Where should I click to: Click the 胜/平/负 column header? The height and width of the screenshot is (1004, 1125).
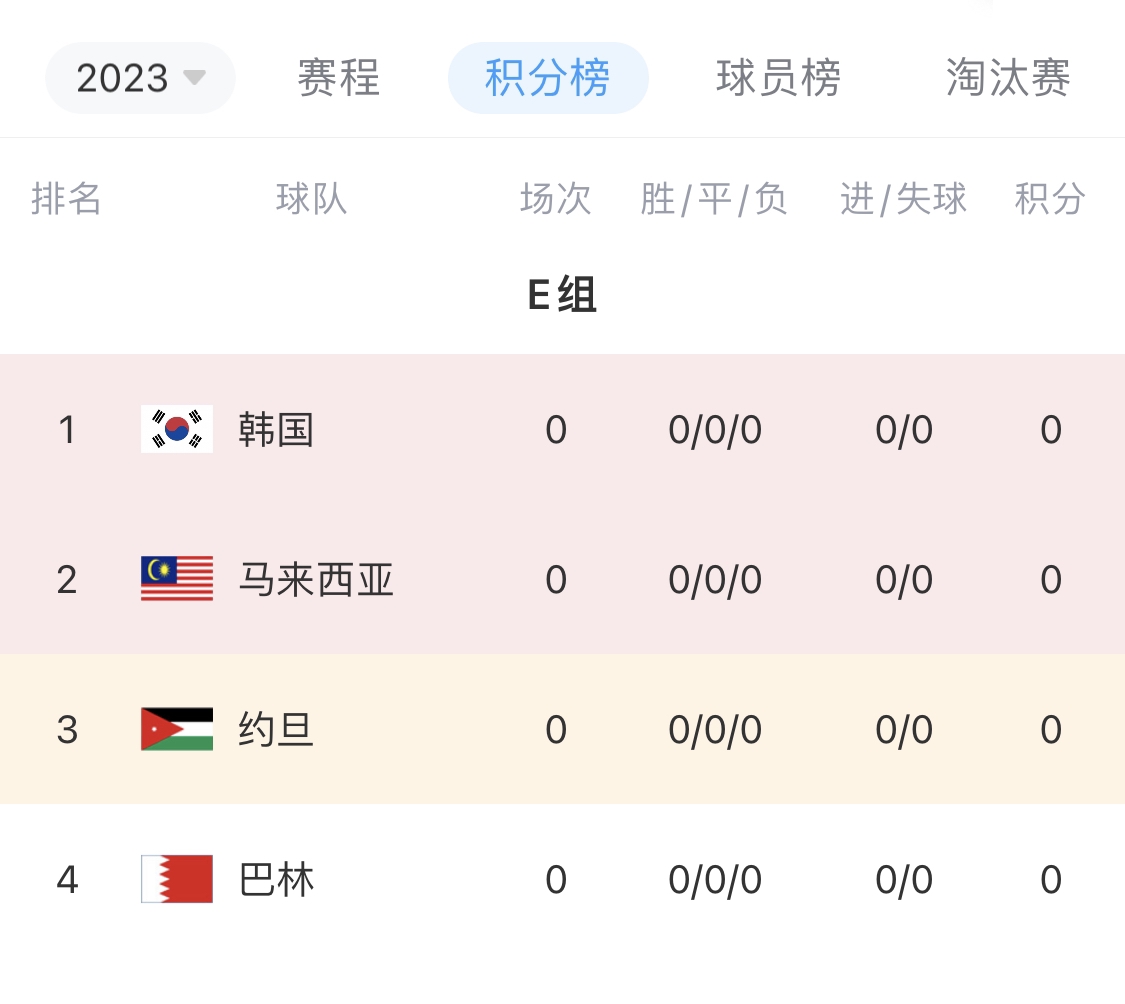tap(714, 199)
